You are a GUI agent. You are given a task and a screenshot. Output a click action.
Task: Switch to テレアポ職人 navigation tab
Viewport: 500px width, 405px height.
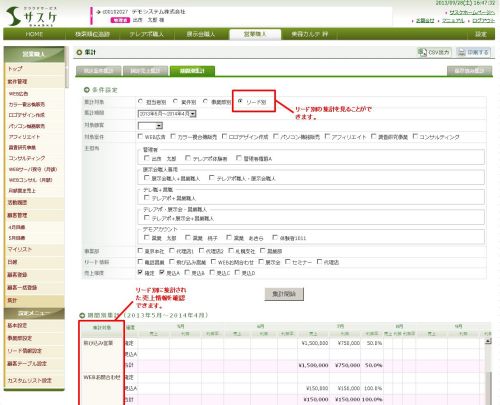point(147,34)
